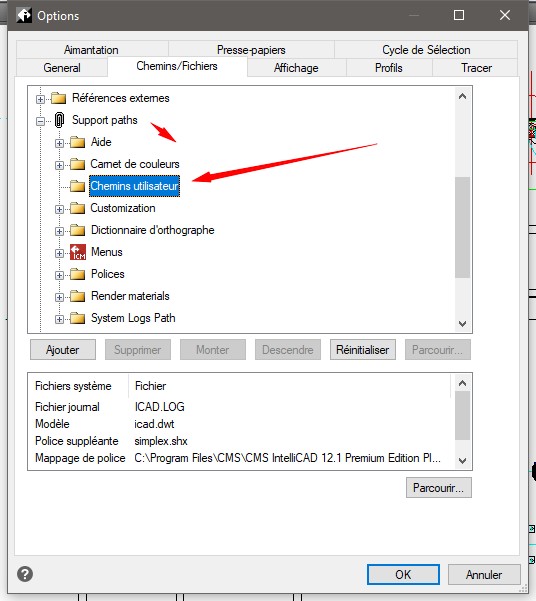The image size is (536, 601).
Task: Switch to the Affichage tab
Action: (x=296, y=68)
